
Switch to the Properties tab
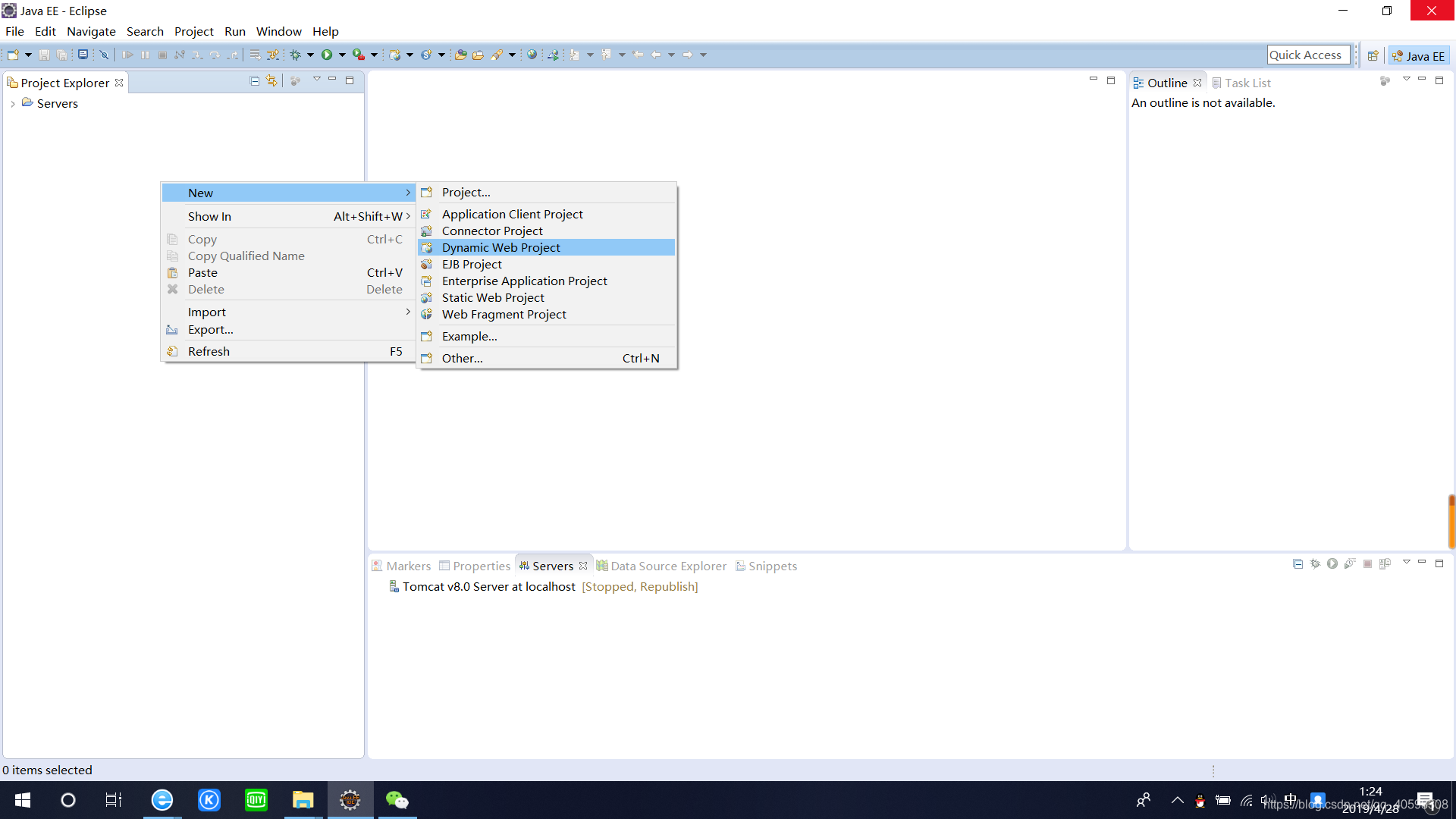[475, 566]
